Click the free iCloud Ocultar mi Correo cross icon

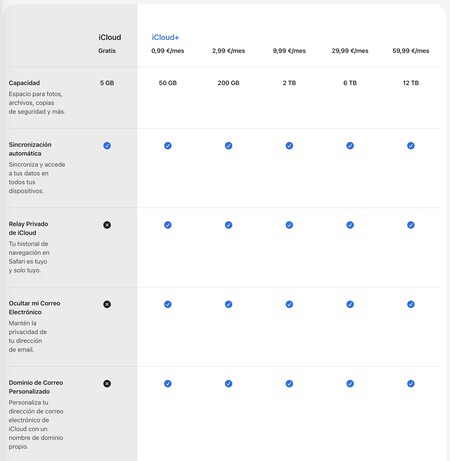coord(107,304)
